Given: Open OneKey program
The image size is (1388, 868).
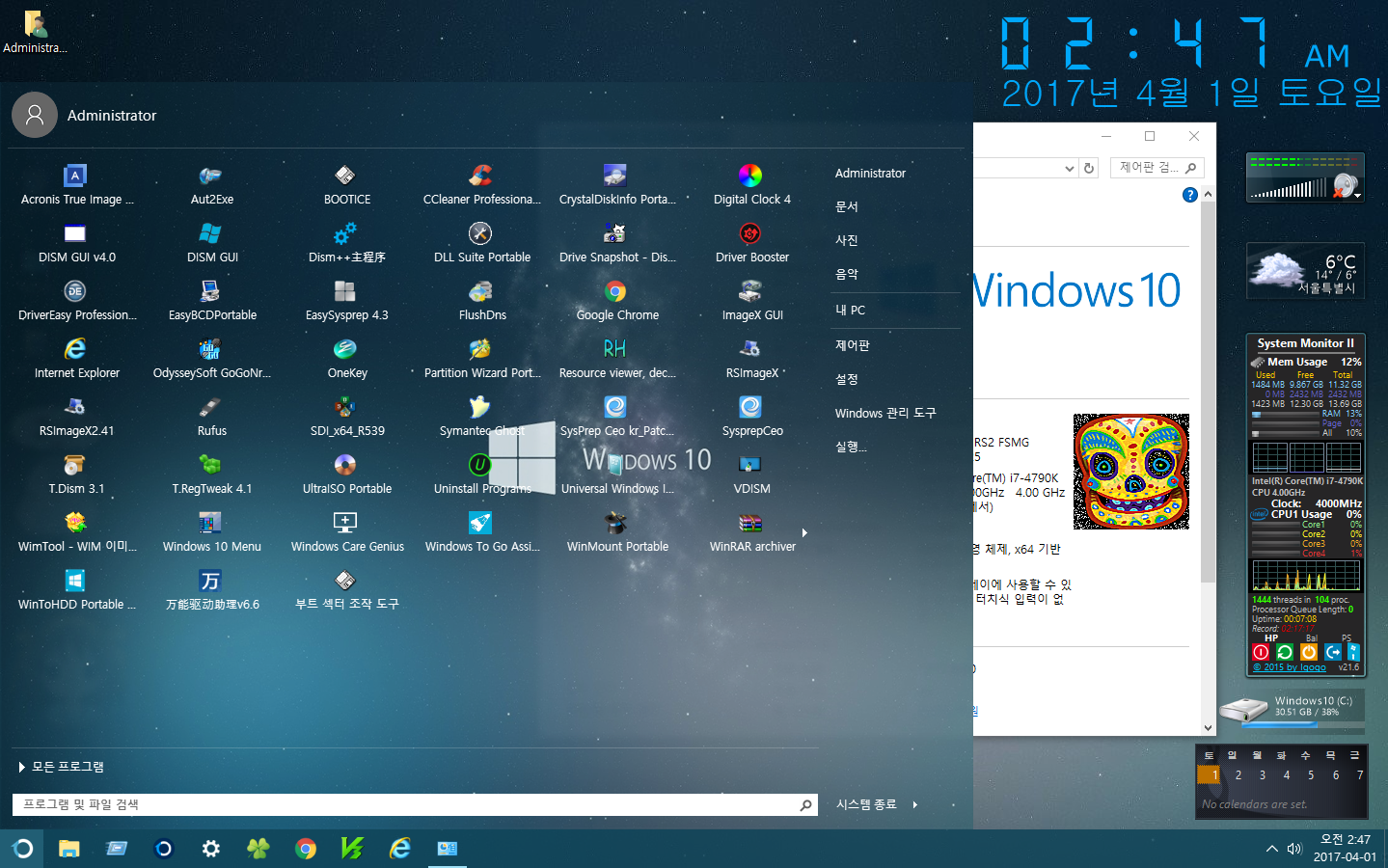Looking at the screenshot, I should click(345, 349).
